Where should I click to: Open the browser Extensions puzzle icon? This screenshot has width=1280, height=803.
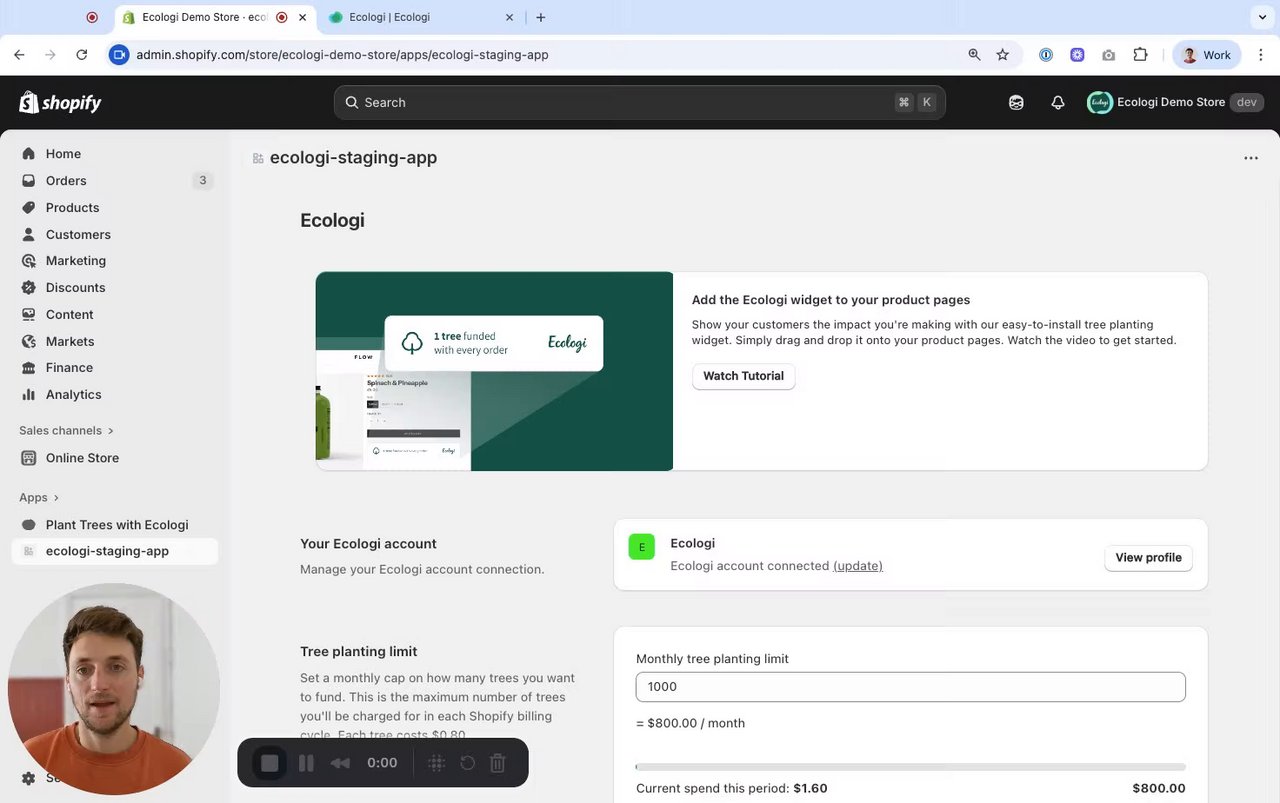click(x=1140, y=55)
